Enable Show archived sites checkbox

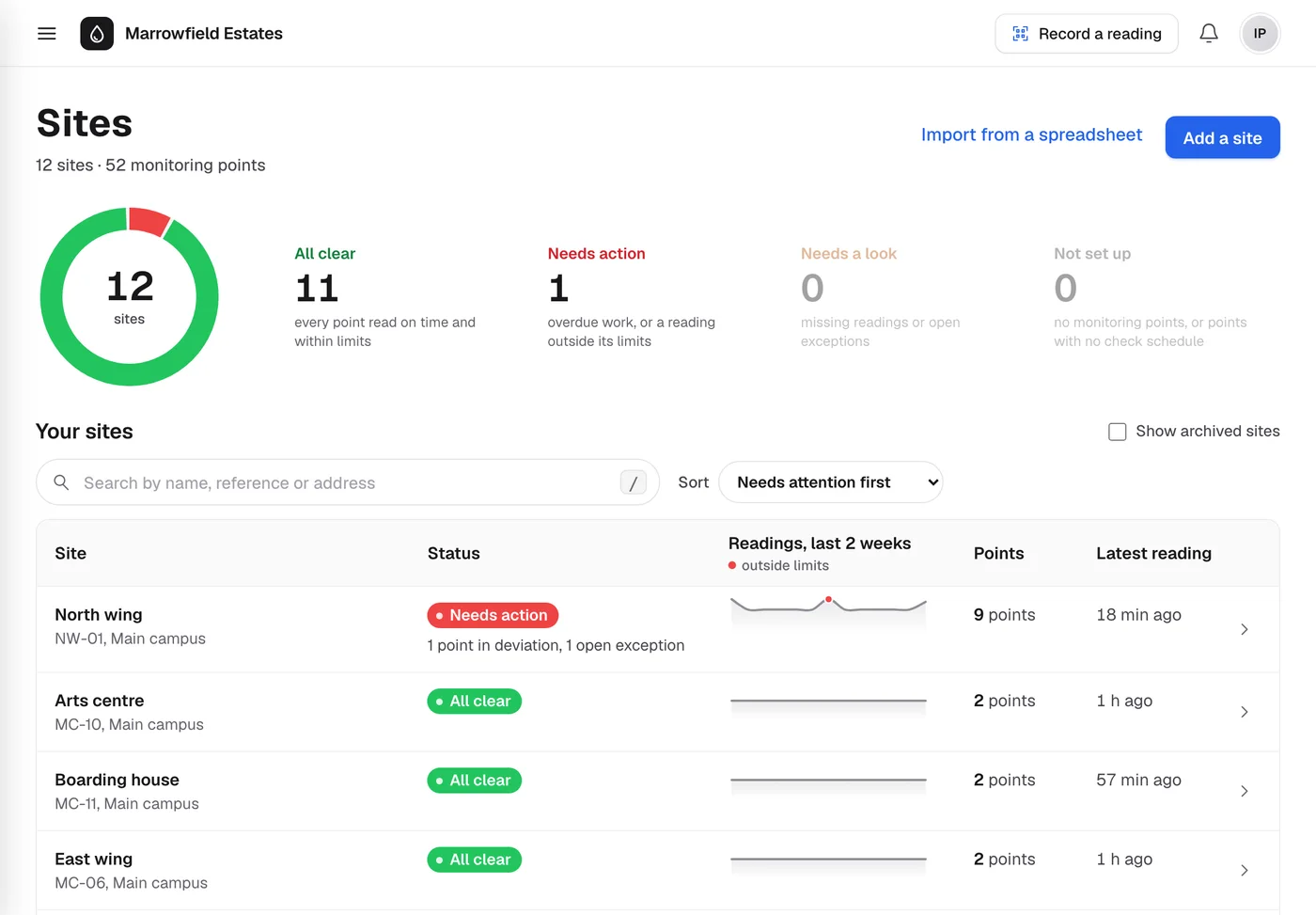1117,432
